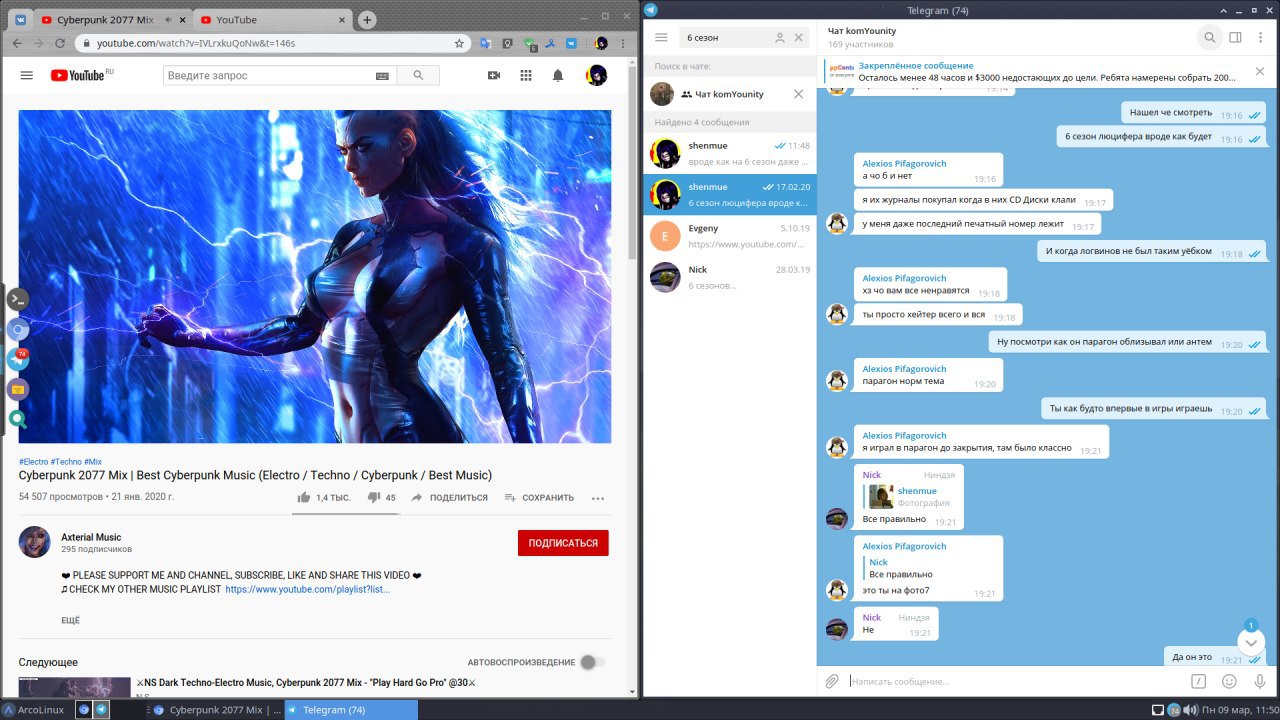Focus the YouTube search field
This screenshot has width=1280, height=720.
tap(266, 75)
